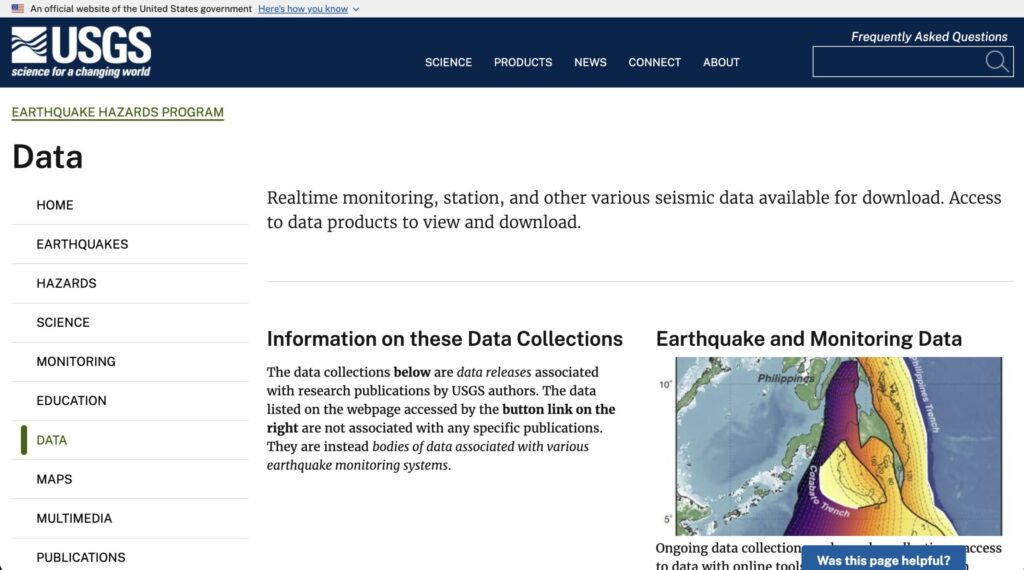Click the USGS logo
This screenshot has width=1024, height=570.
[x=81, y=52]
